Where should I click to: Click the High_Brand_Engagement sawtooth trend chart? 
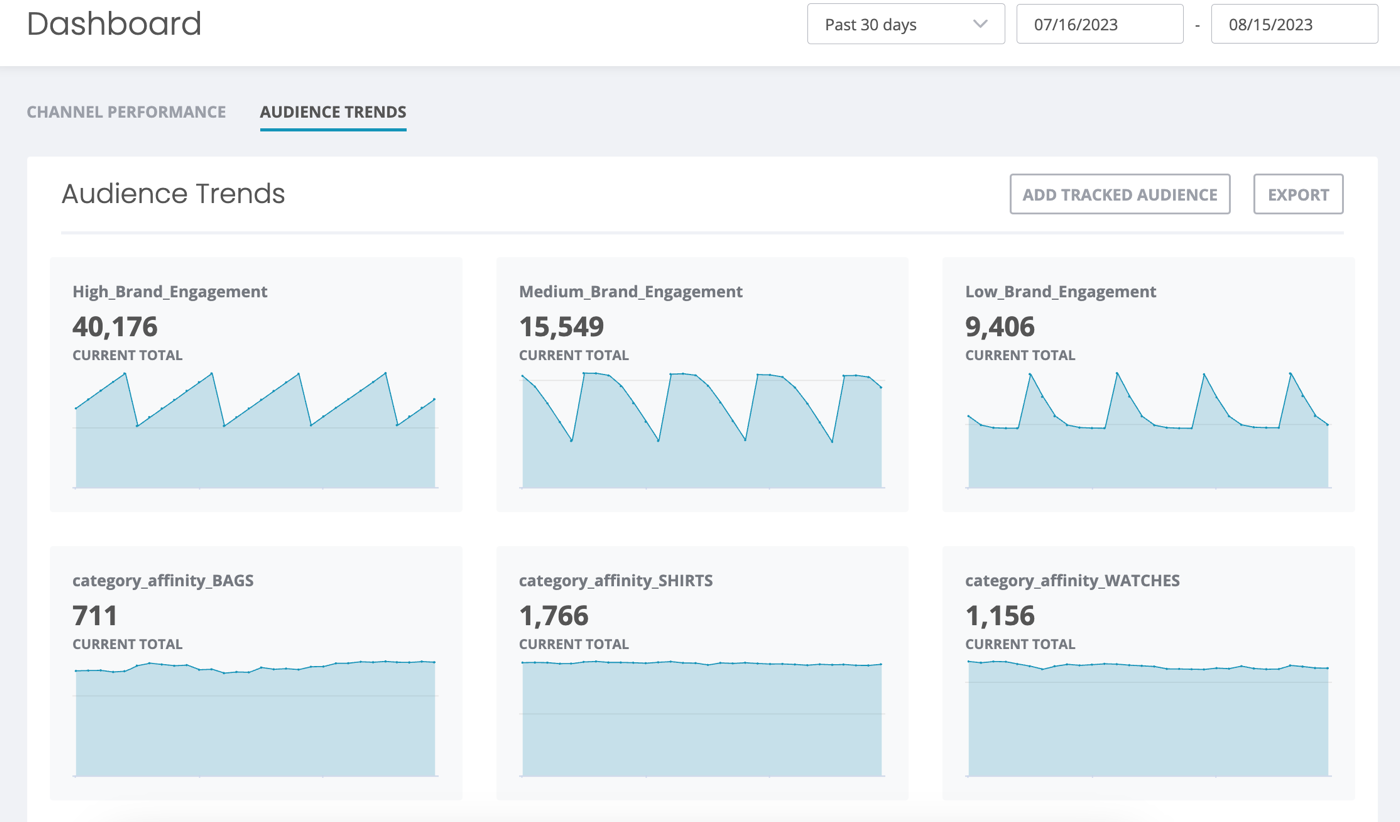256,440
